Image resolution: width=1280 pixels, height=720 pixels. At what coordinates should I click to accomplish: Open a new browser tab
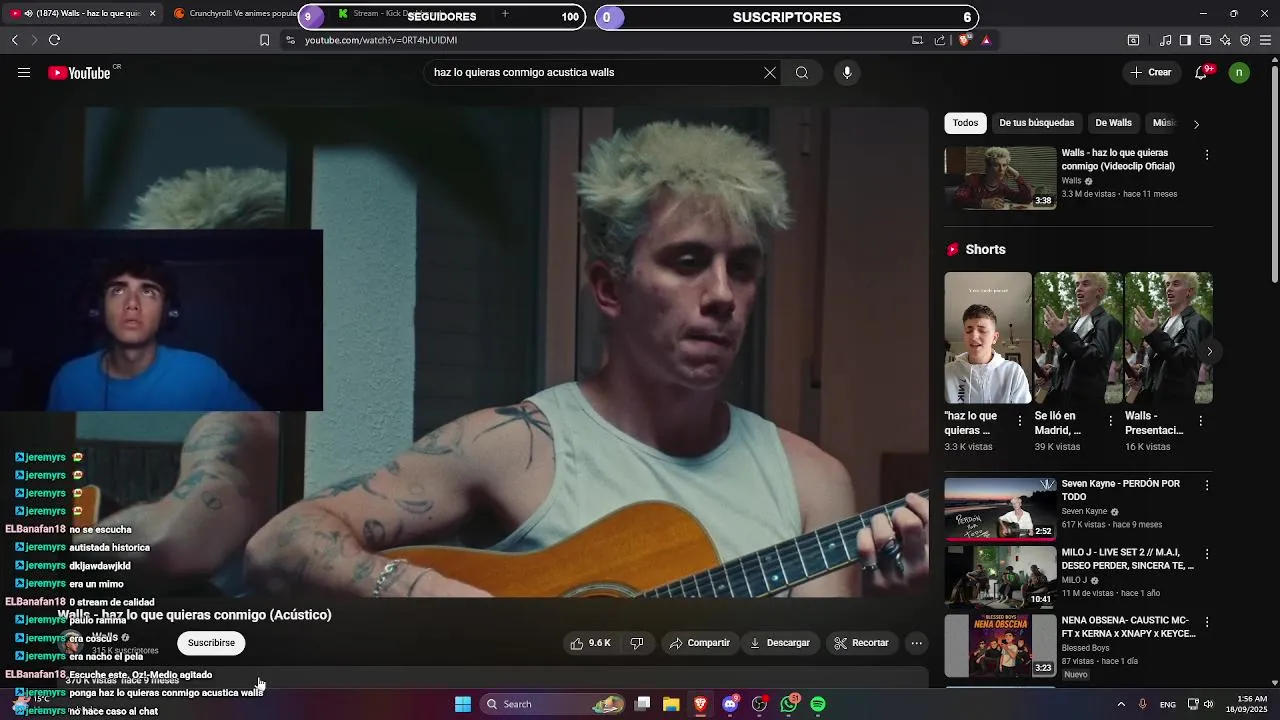(x=505, y=14)
